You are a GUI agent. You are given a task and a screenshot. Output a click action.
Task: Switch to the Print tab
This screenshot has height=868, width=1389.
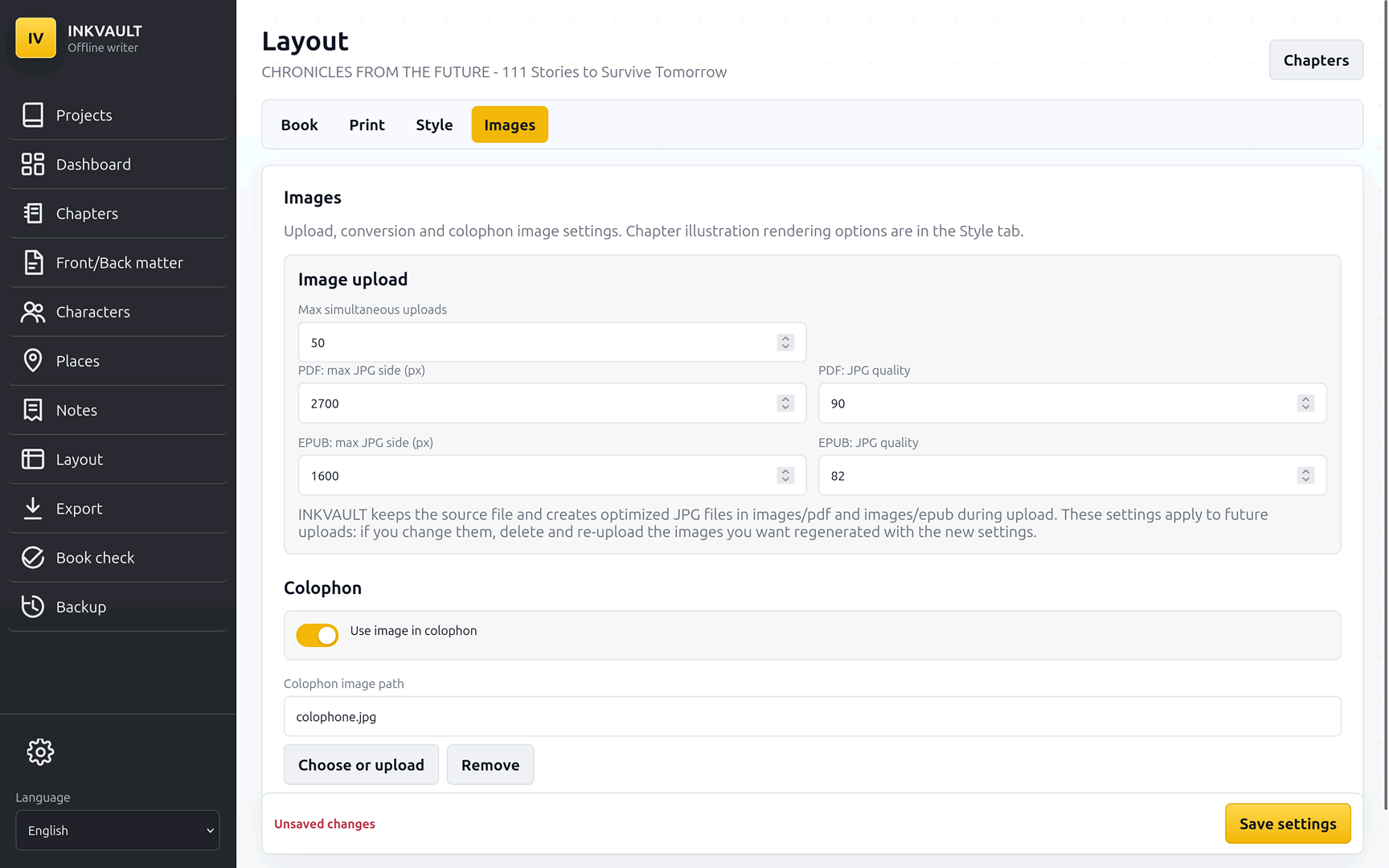click(x=367, y=125)
